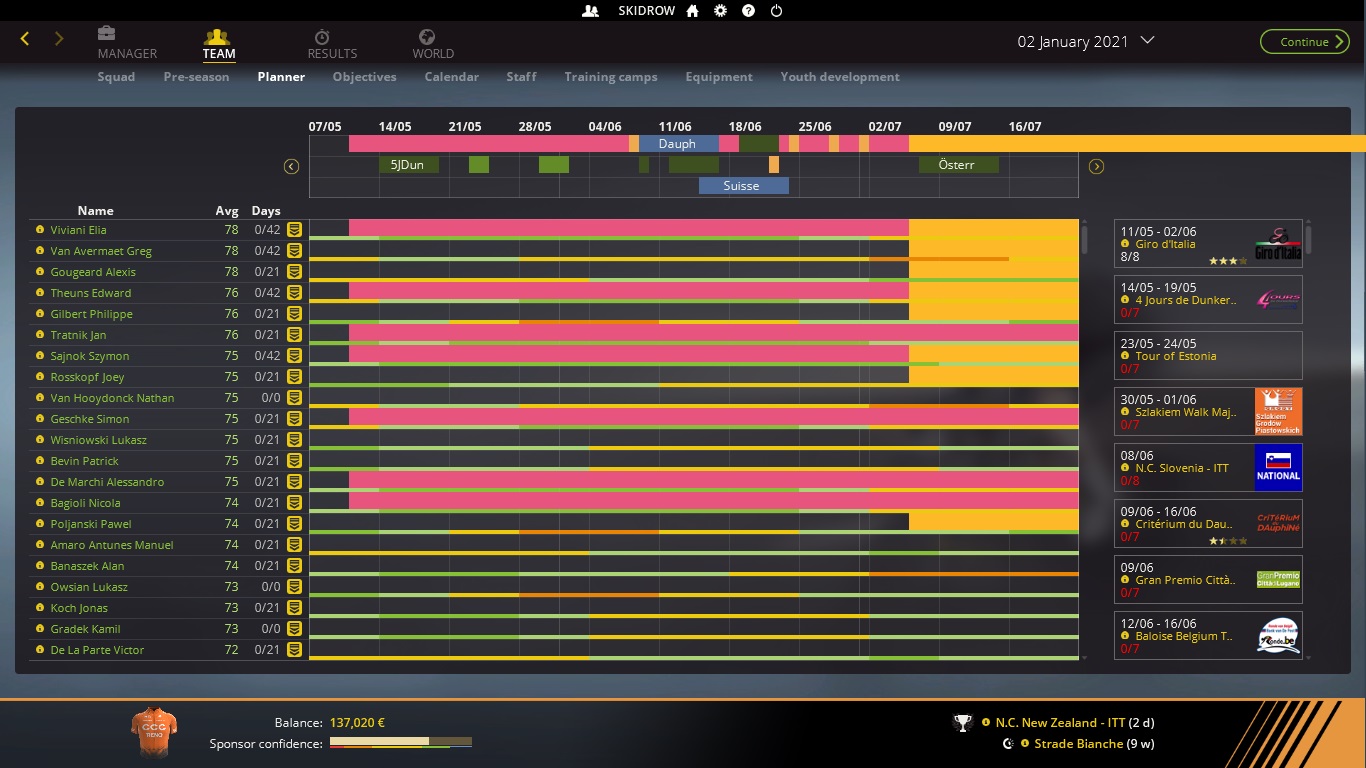
Task: Click the home icon in top bar
Action: pyautogui.click(x=692, y=11)
